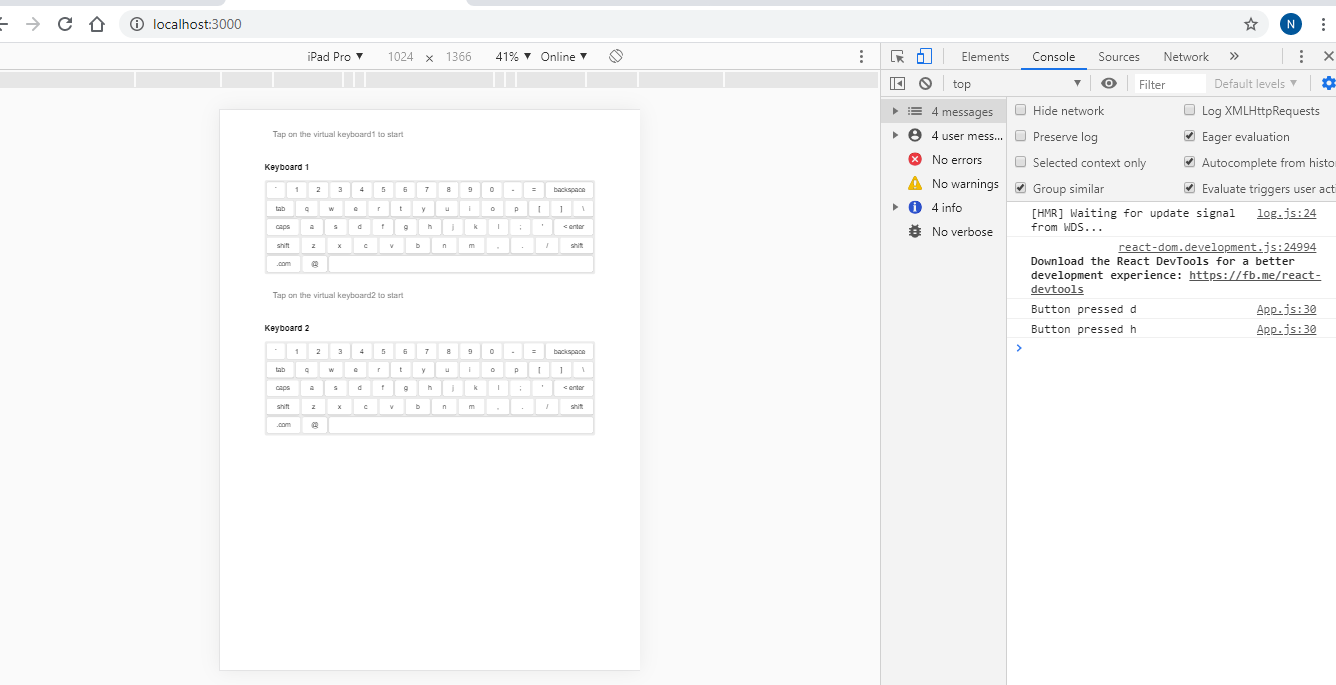1336x685 pixels.
Task: Click the Keyboard 2 input placeholder
Action: point(338,295)
